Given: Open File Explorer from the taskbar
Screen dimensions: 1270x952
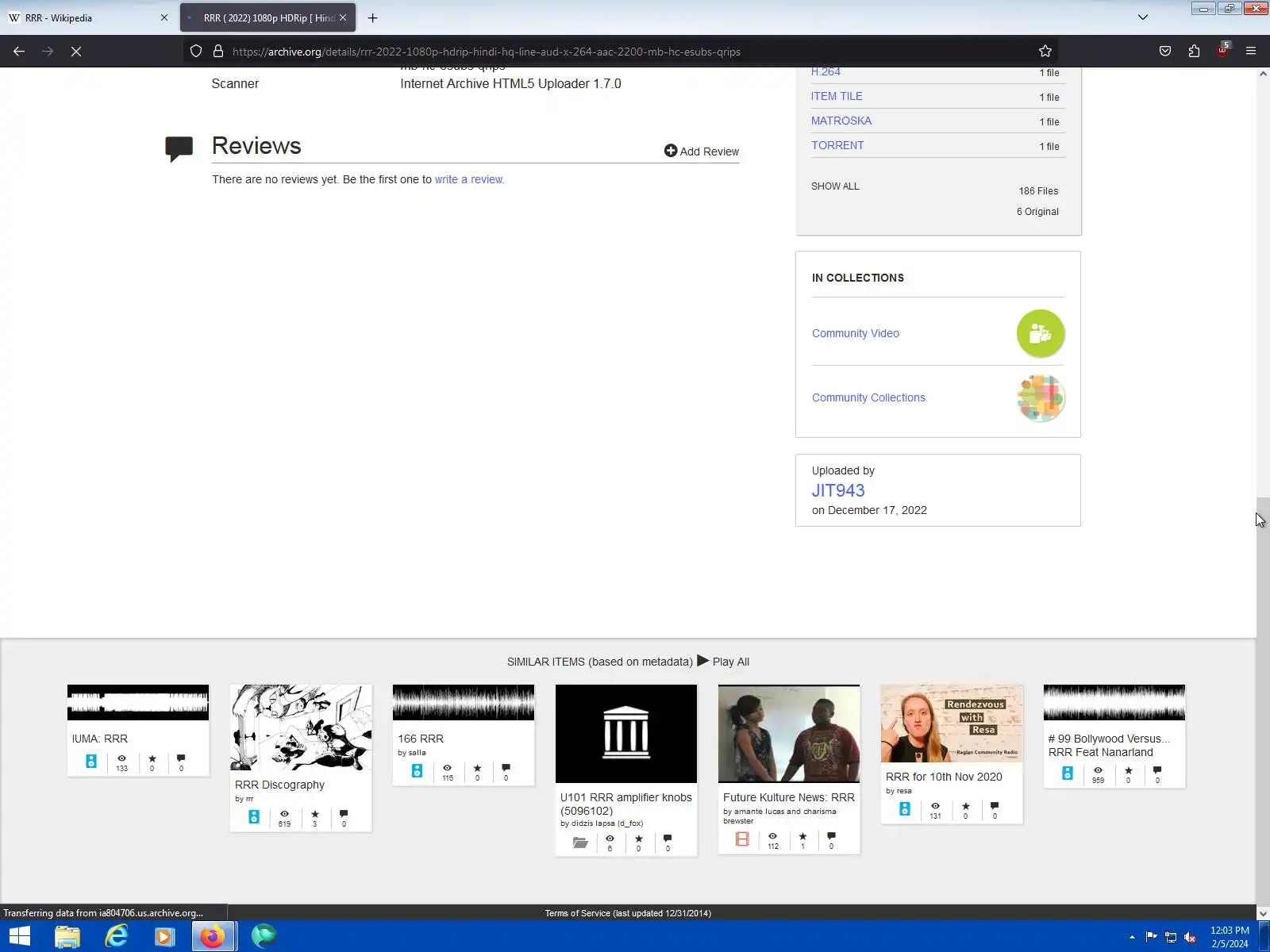Looking at the screenshot, I should pyautogui.click(x=67, y=936).
